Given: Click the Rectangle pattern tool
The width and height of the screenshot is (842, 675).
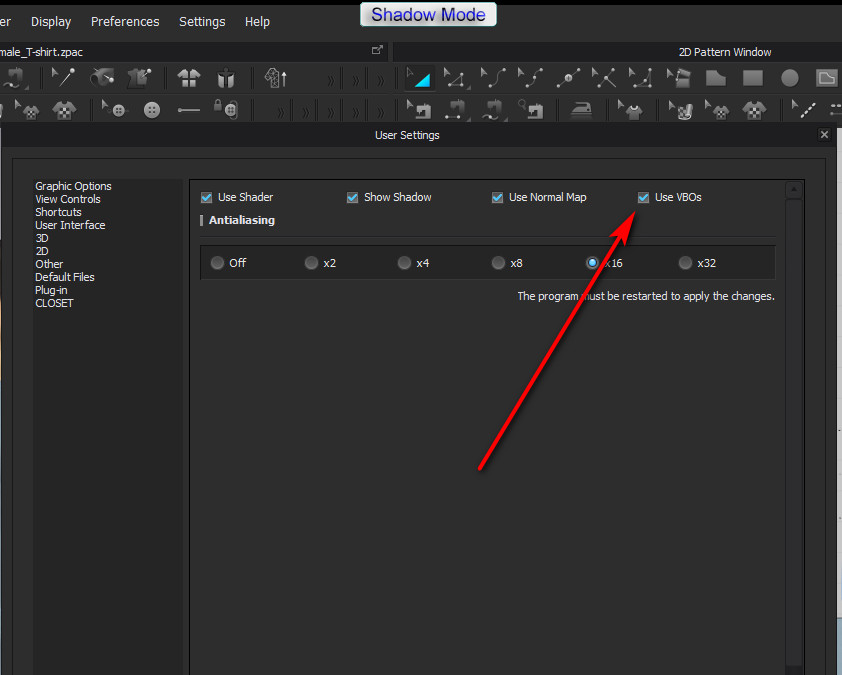Looking at the screenshot, I should coord(753,78).
